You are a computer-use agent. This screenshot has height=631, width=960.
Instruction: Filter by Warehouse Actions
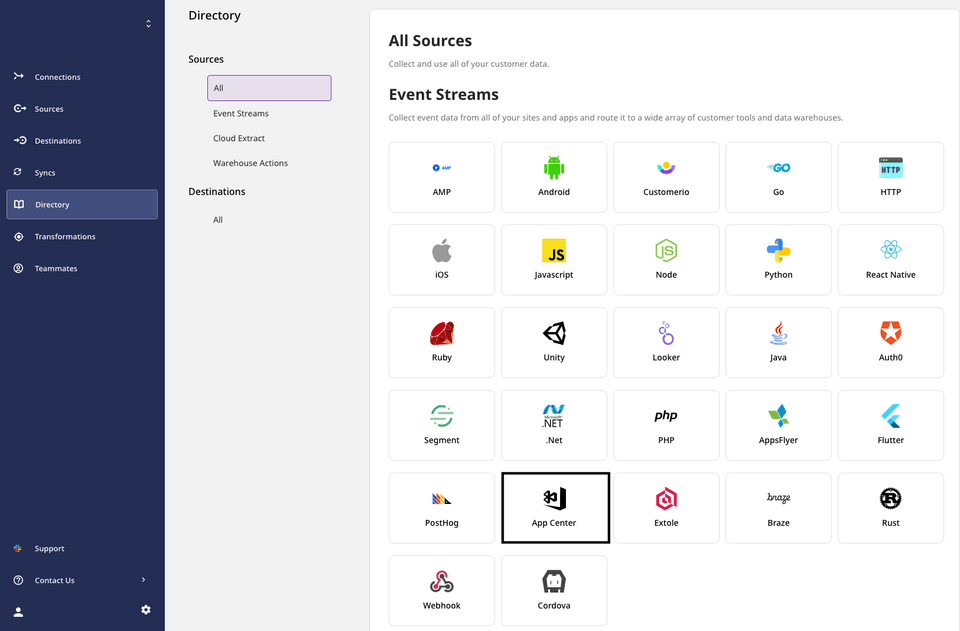coord(250,163)
